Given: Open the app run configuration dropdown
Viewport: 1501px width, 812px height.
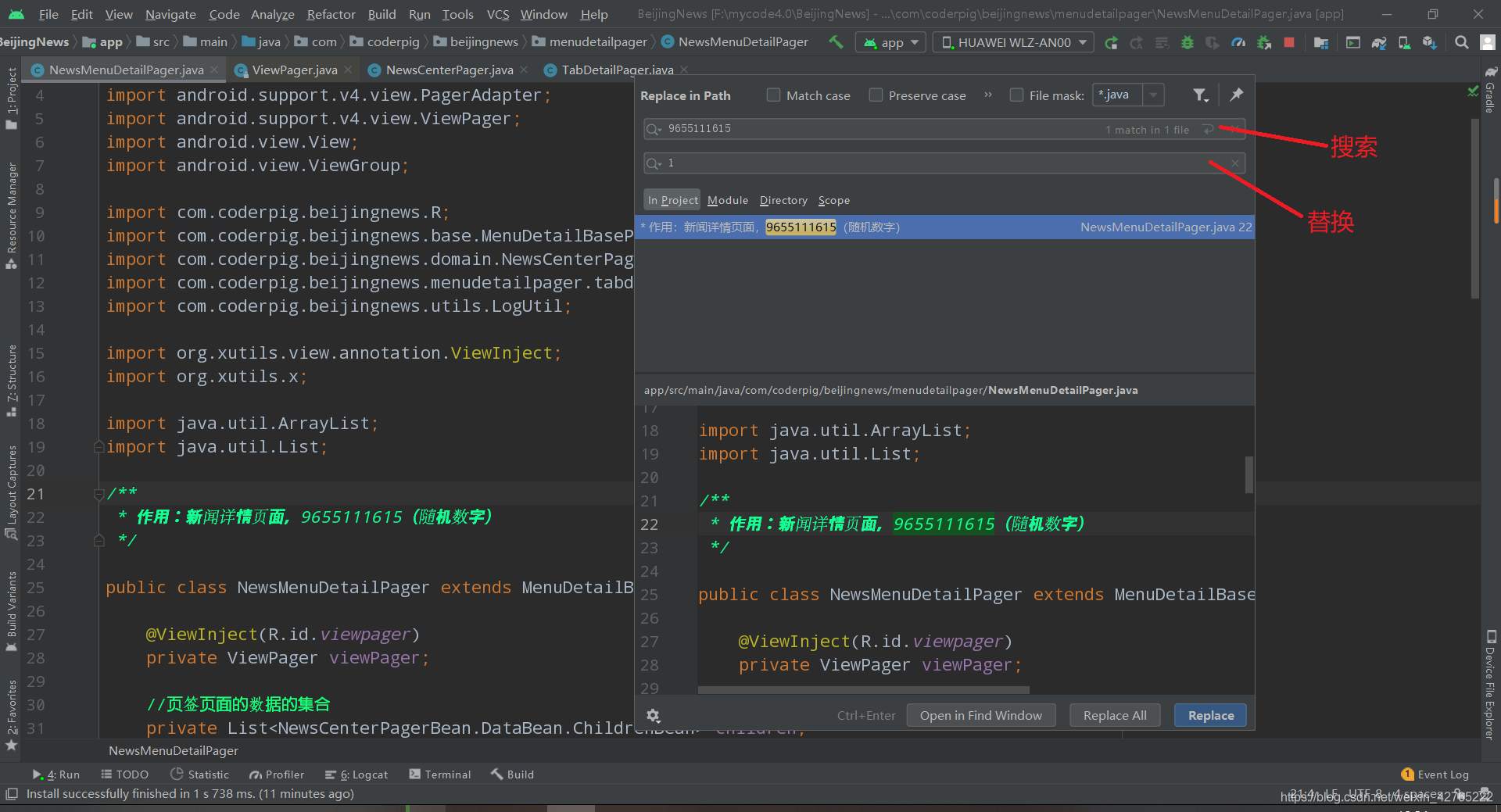Looking at the screenshot, I should pos(891,42).
